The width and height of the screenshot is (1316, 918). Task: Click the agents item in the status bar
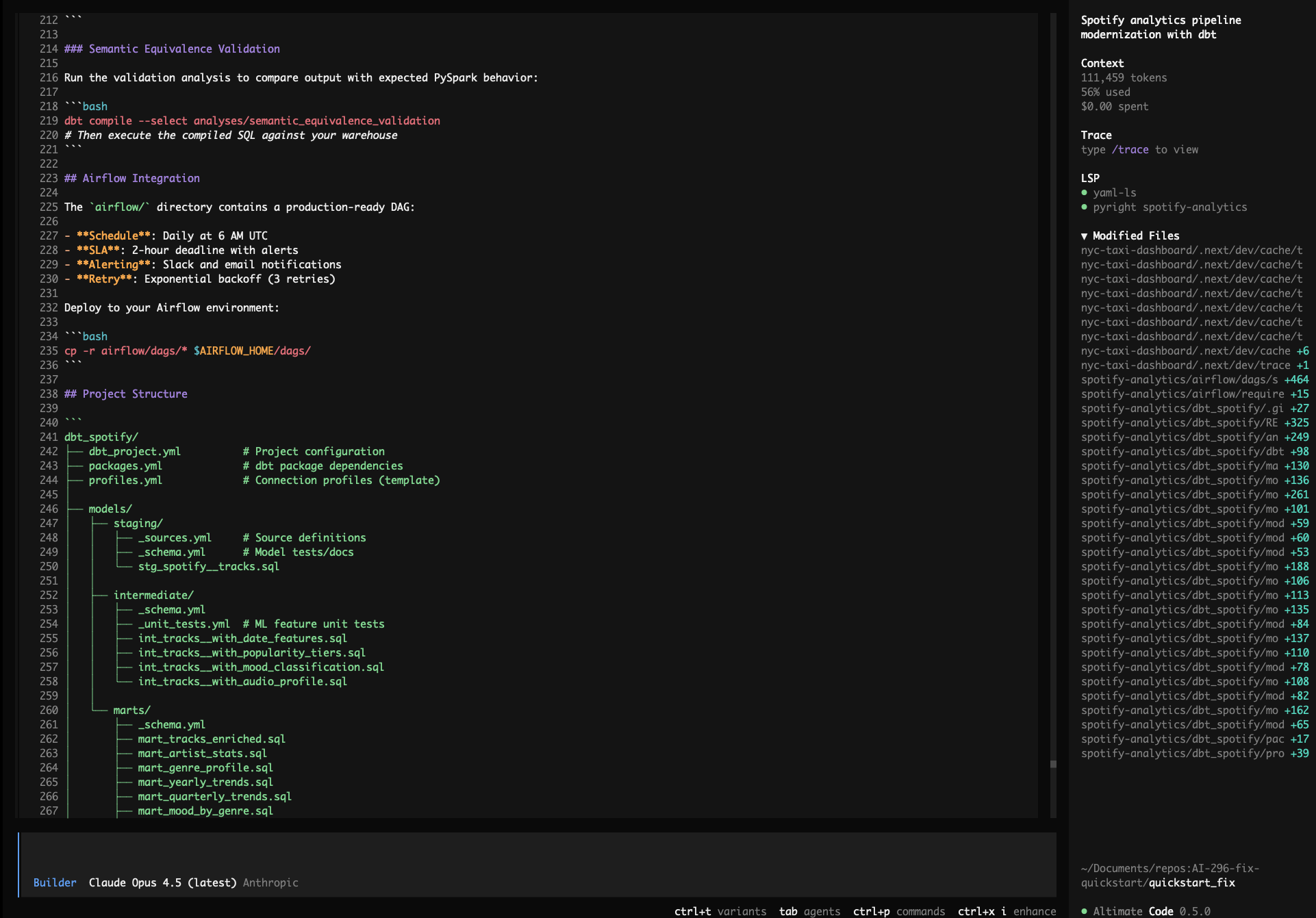pos(823,911)
